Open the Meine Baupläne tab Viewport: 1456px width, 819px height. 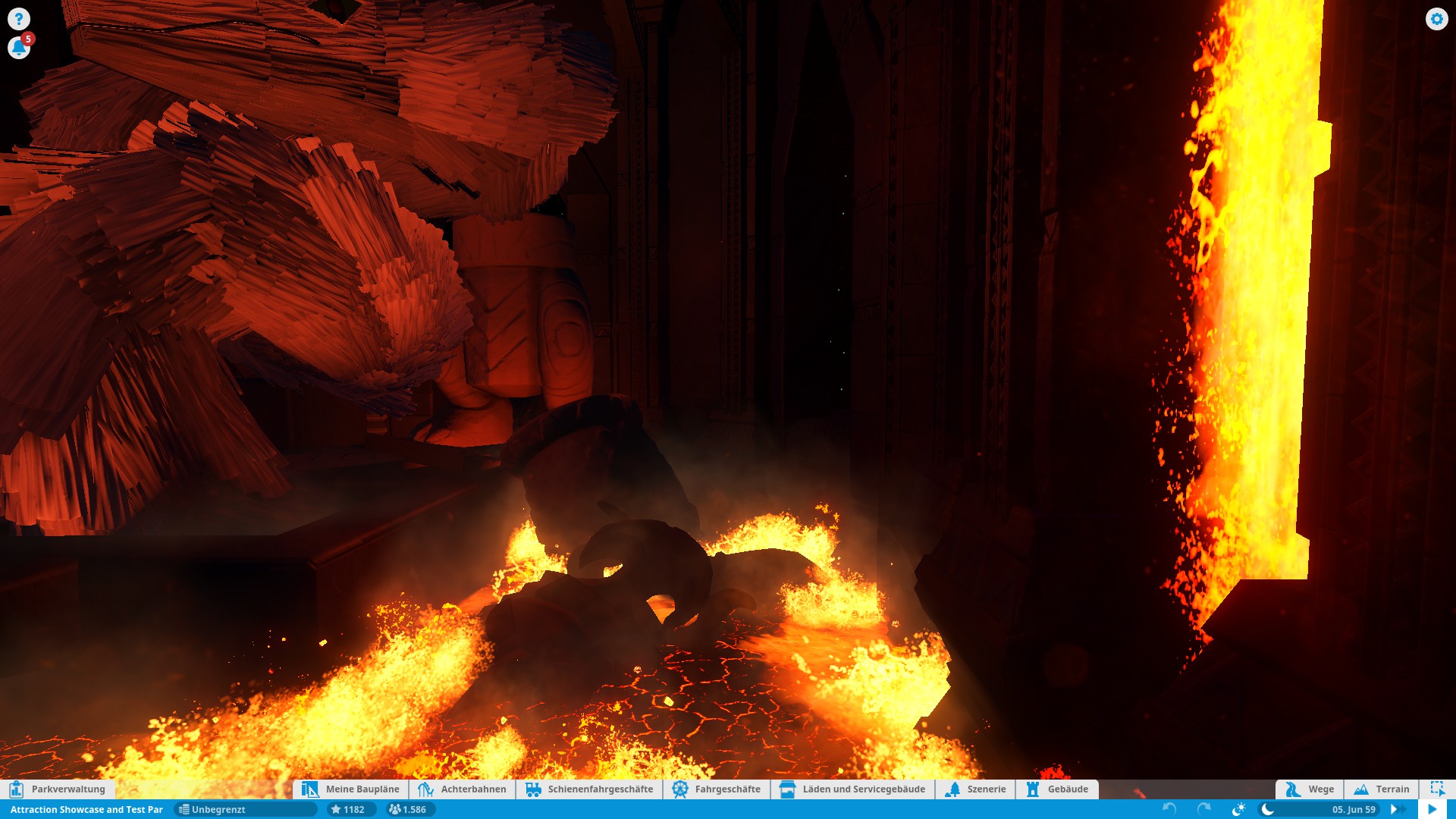(350, 789)
